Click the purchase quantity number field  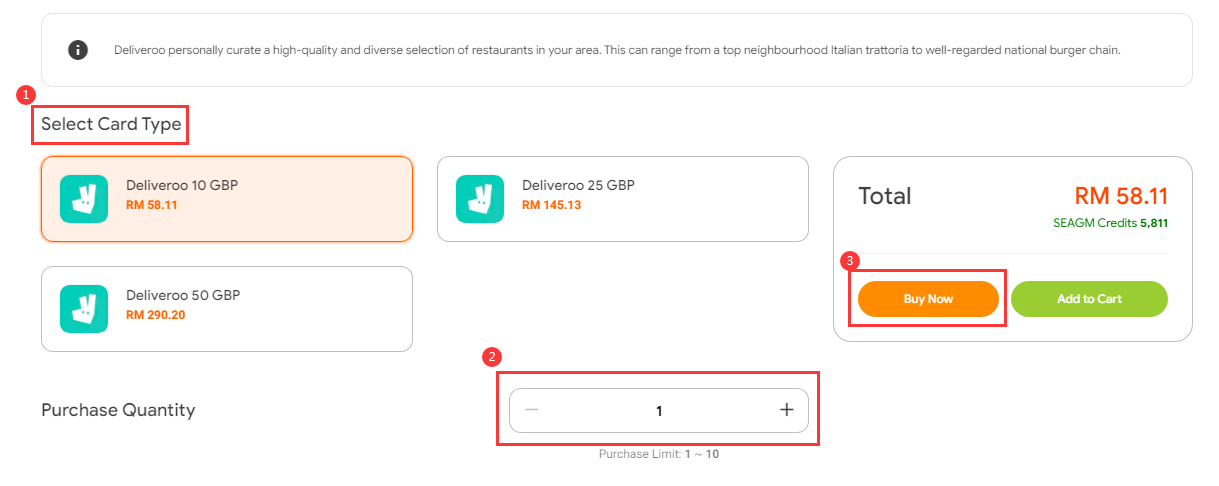pos(659,410)
